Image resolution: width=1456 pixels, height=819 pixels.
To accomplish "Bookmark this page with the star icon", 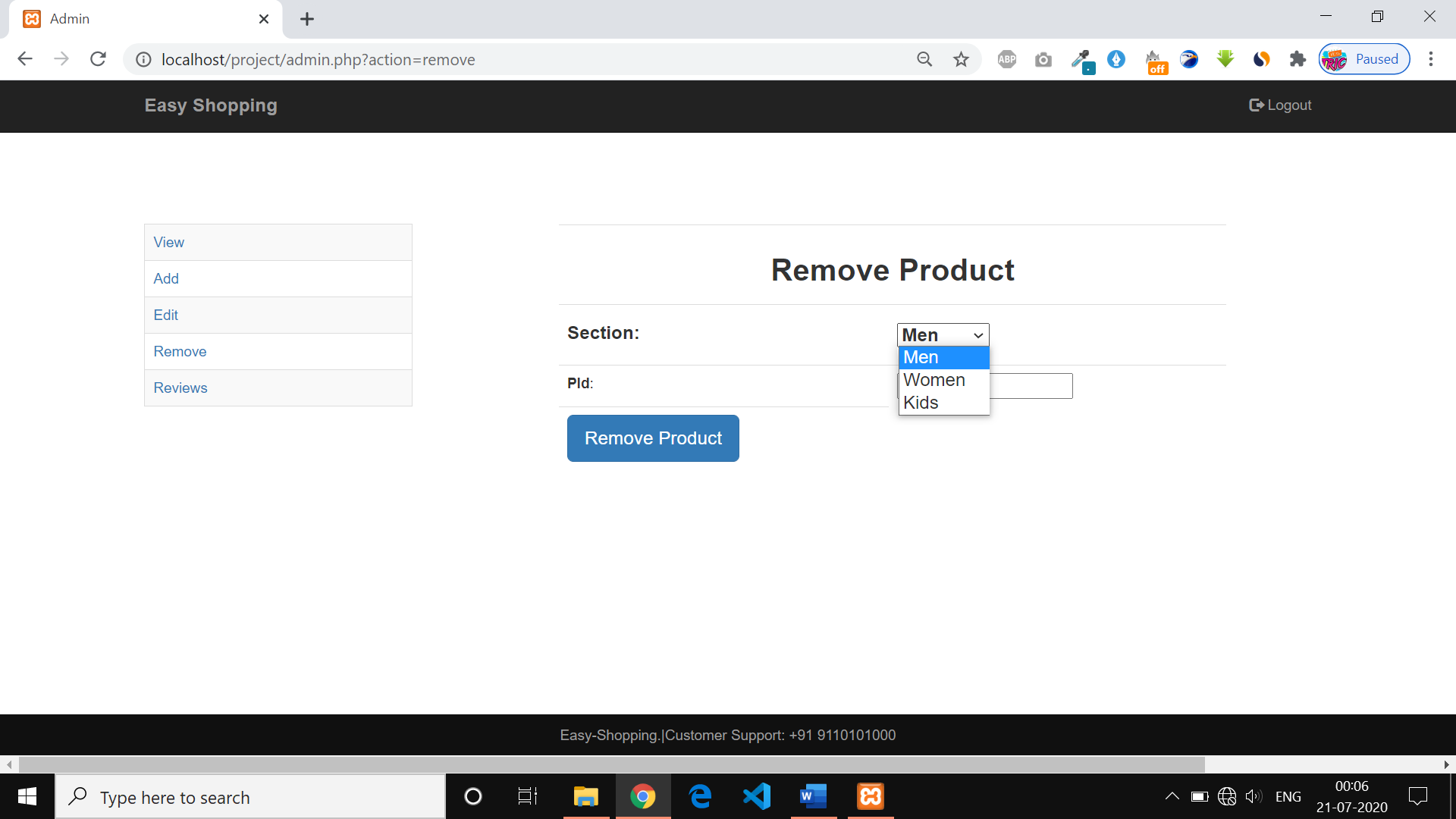I will [x=961, y=58].
